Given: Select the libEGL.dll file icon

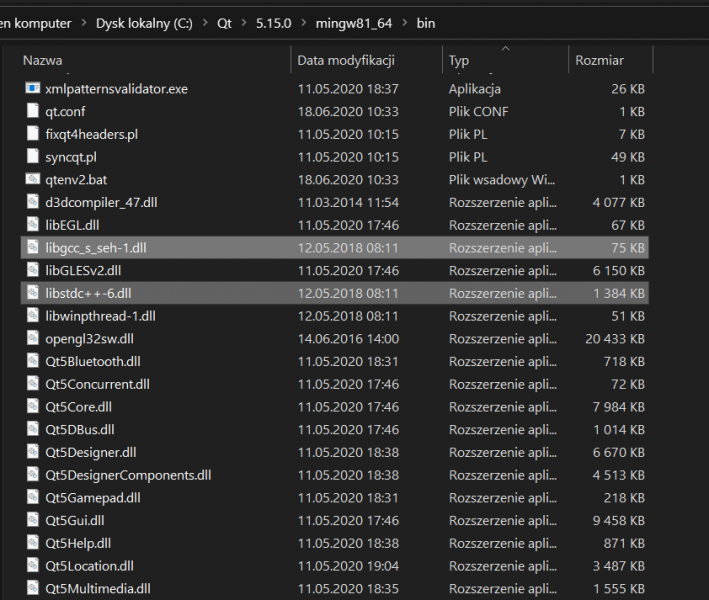Looking at the screenshot, I should click(x=33, y=225).
